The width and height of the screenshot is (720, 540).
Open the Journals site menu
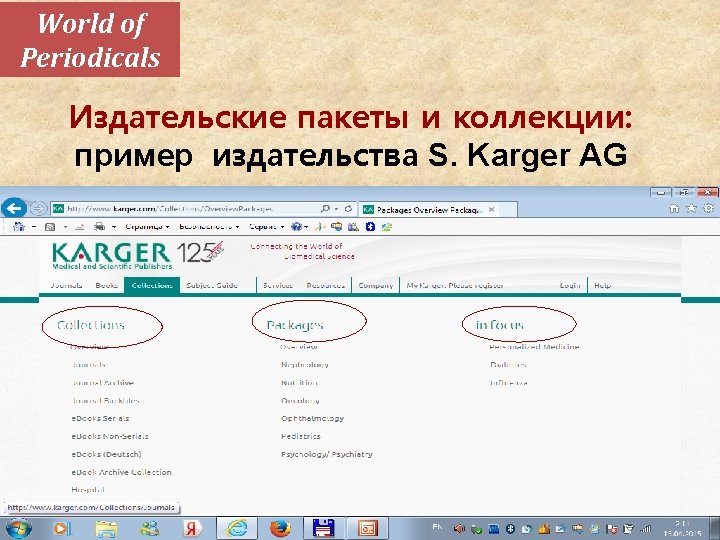click(x=67, y=285)
